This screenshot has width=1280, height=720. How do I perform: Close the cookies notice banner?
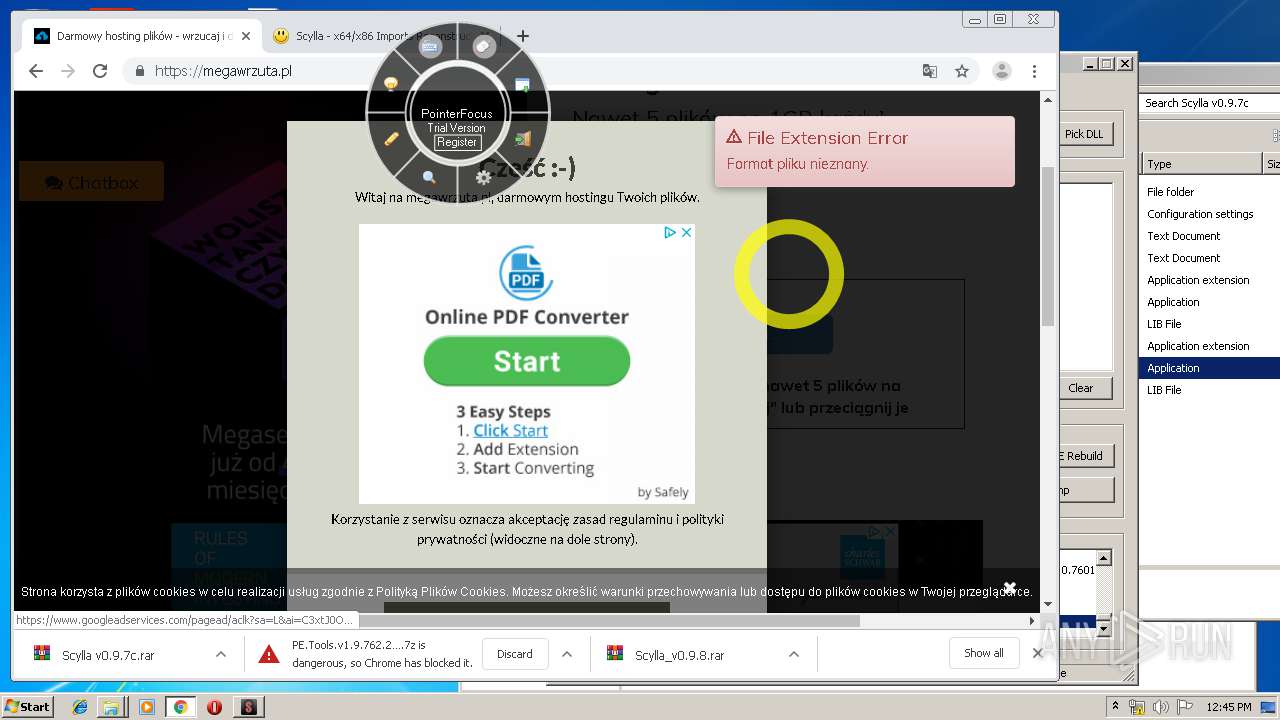pyautogui.click(x=1010, y=587)
